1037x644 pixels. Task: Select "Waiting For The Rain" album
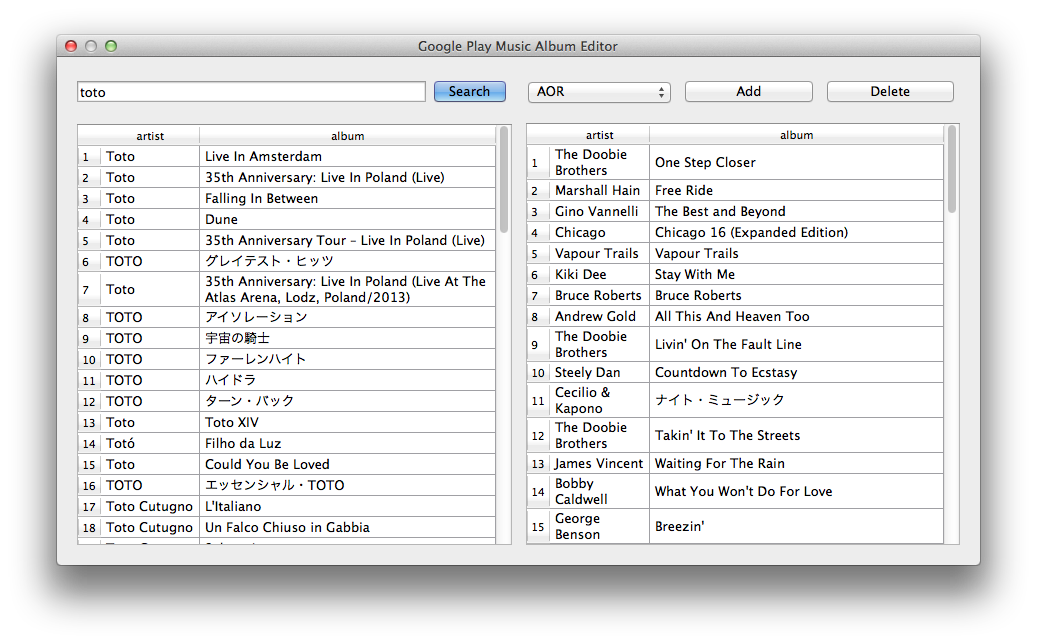coord(796,463)
